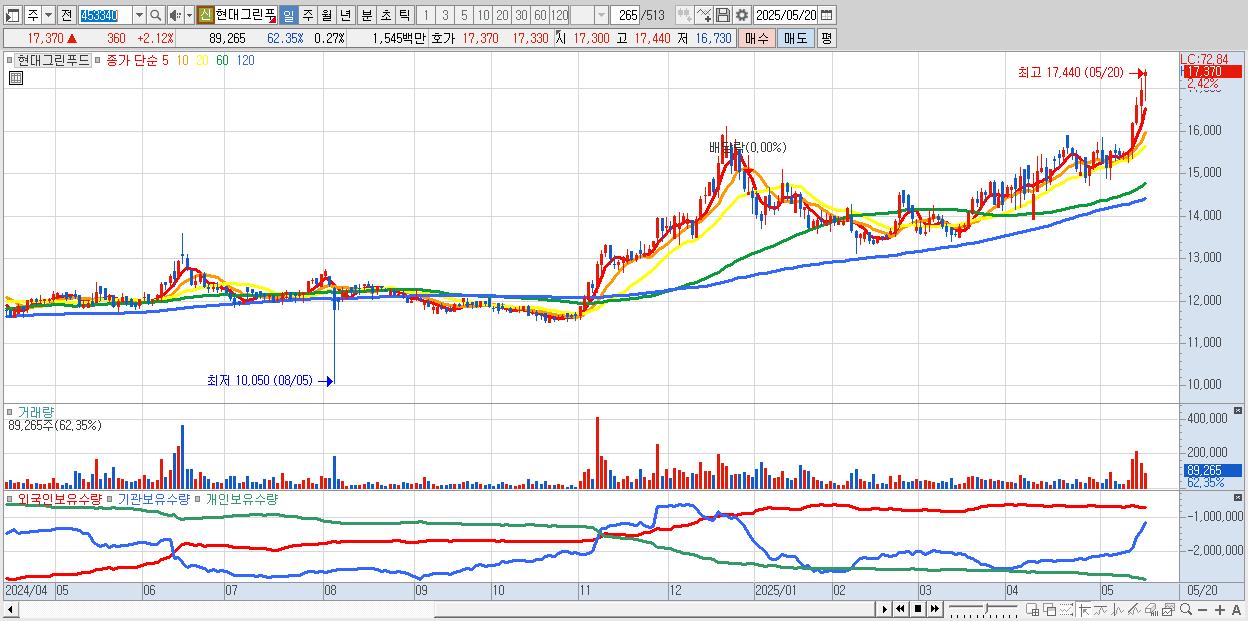Click the trend line drawing icon

1100,609
